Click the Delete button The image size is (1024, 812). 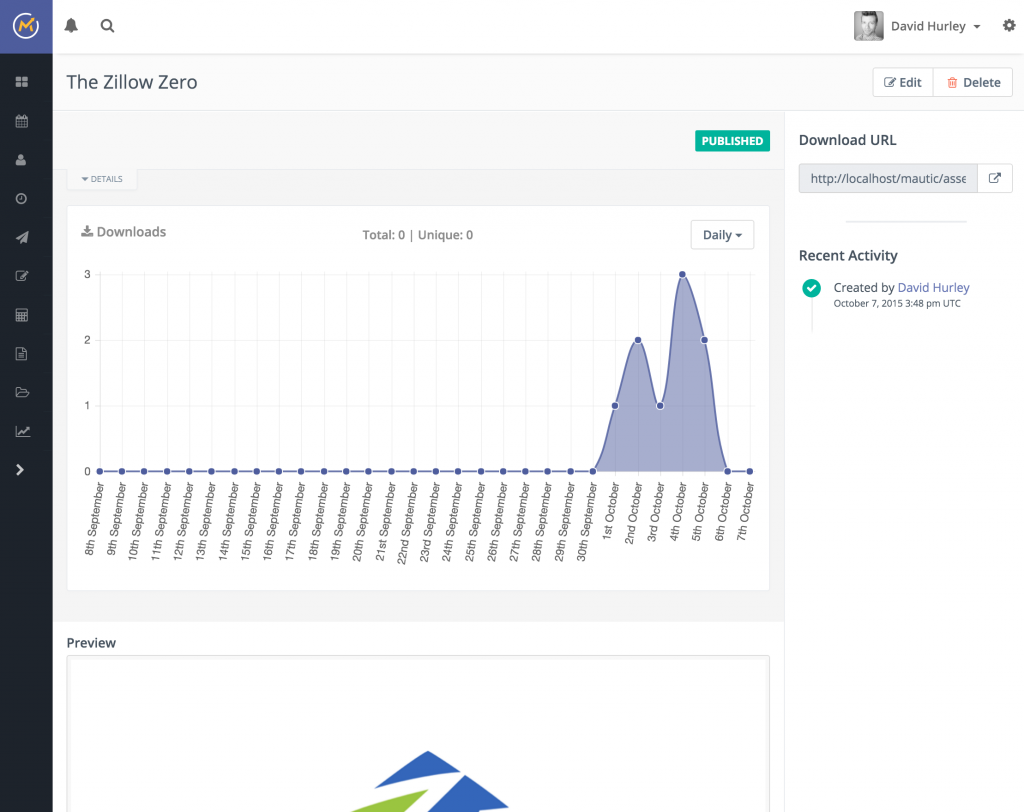[973, 82]
